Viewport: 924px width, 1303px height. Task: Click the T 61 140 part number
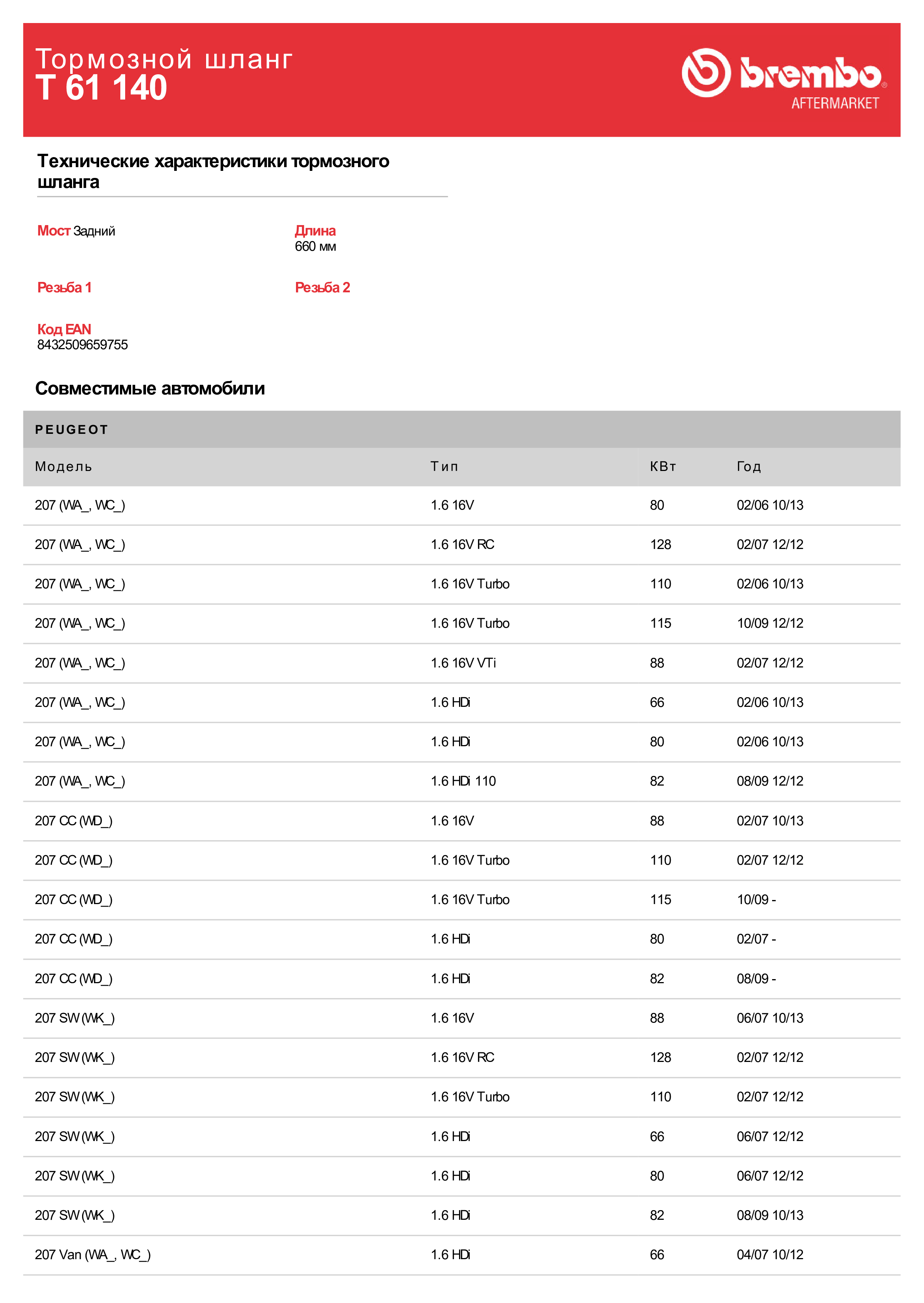(x=101, y=88)
